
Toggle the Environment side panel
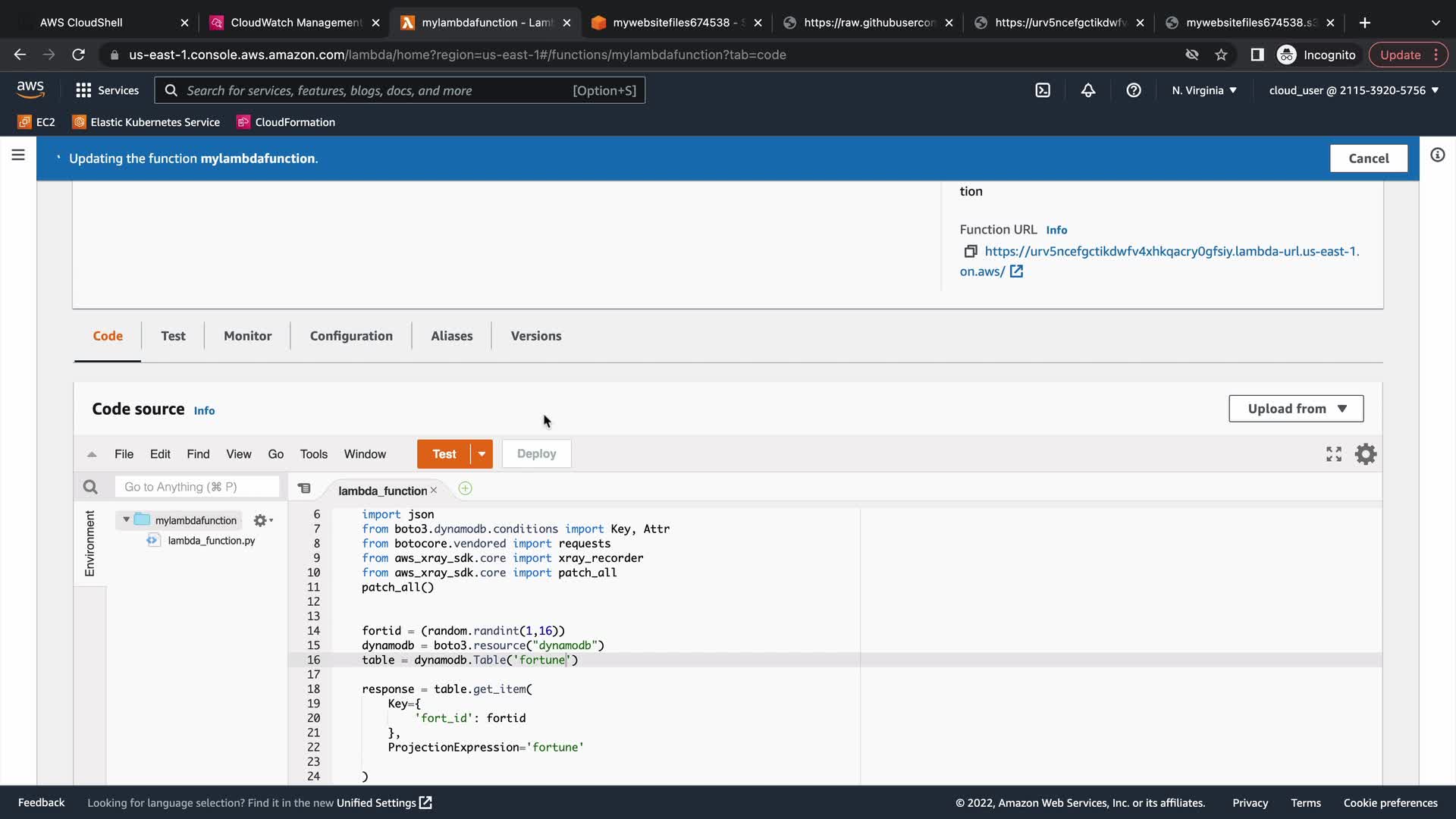coord(89,543)
